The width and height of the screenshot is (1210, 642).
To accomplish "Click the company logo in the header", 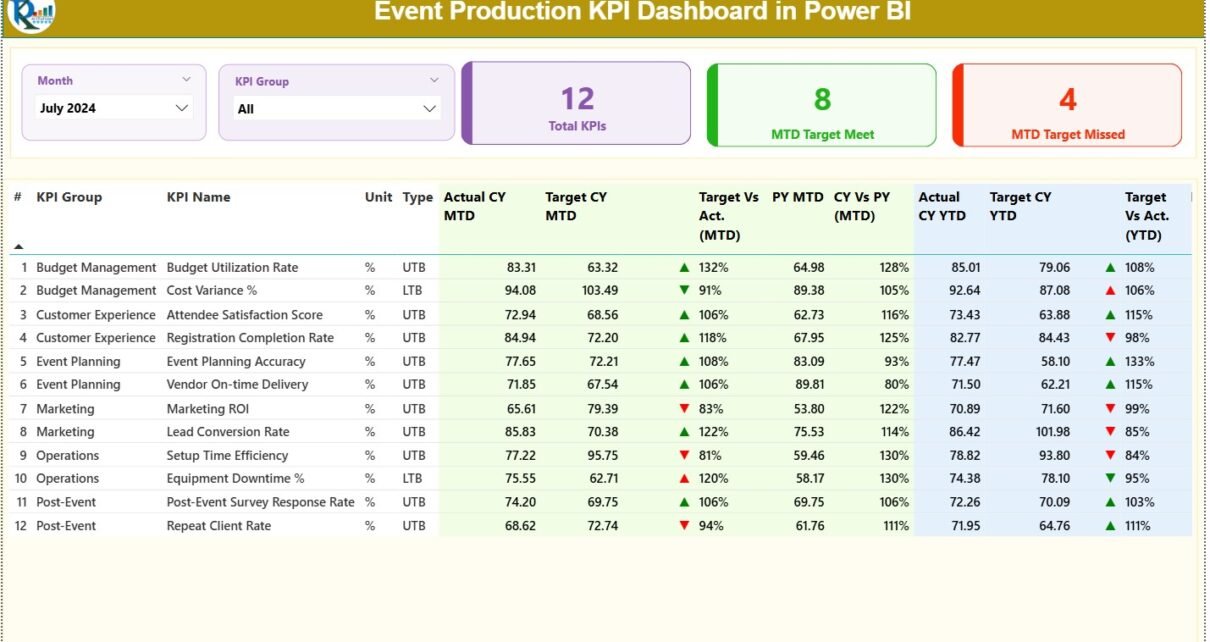I will coord(31,15).
